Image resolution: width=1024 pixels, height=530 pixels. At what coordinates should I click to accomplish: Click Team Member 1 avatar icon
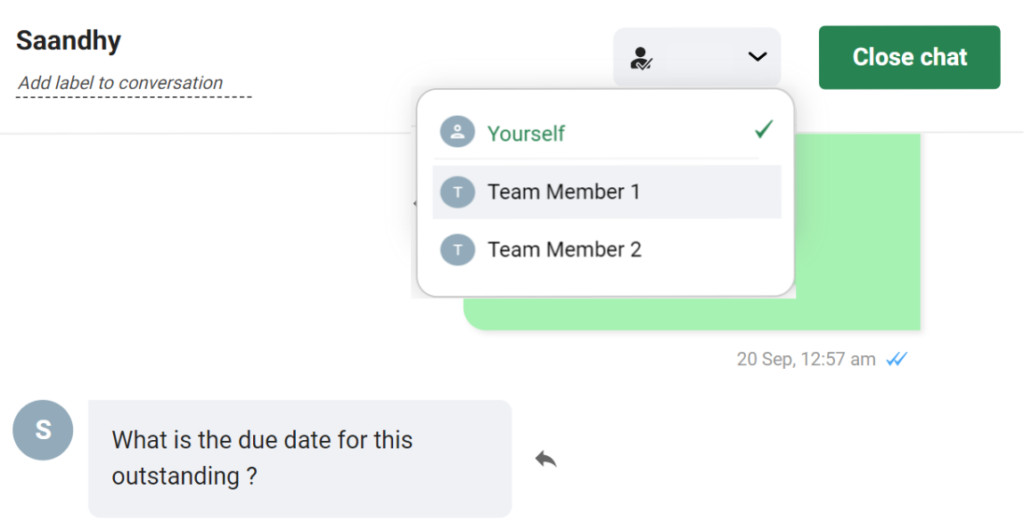[x=457, y=192]
